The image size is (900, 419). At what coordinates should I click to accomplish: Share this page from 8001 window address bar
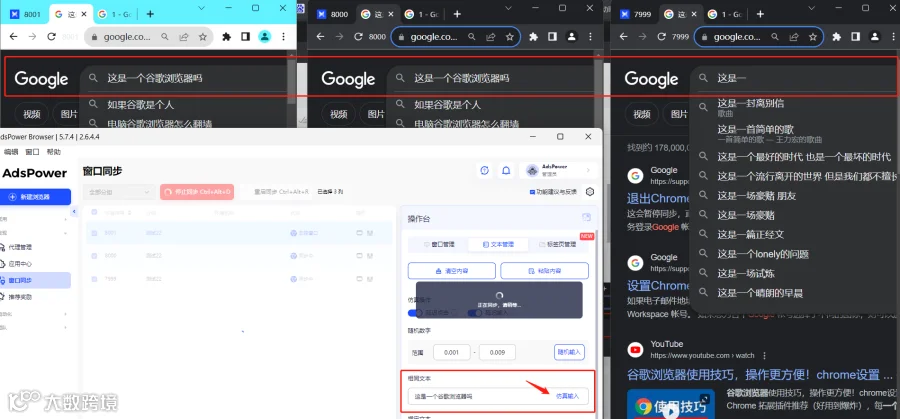184,37
